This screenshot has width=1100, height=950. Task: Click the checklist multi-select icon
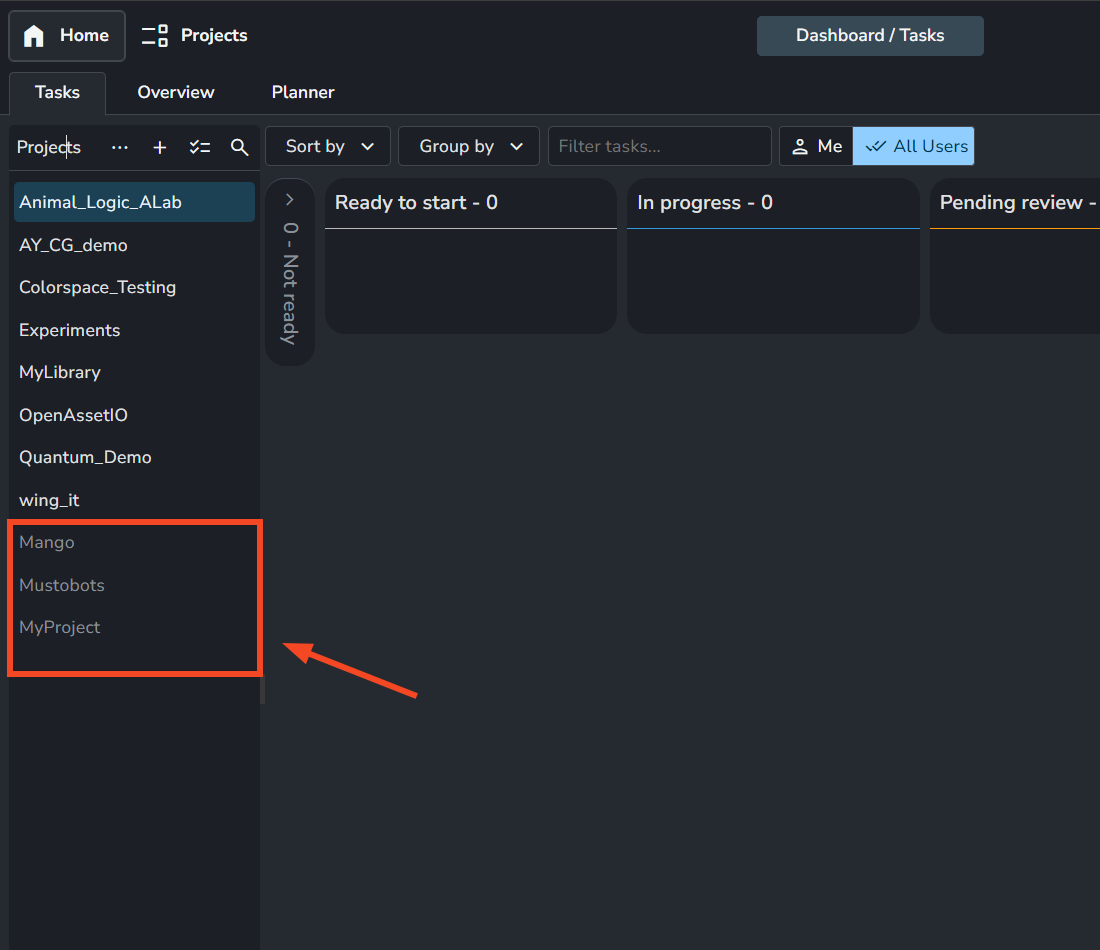tap(200, 147)
